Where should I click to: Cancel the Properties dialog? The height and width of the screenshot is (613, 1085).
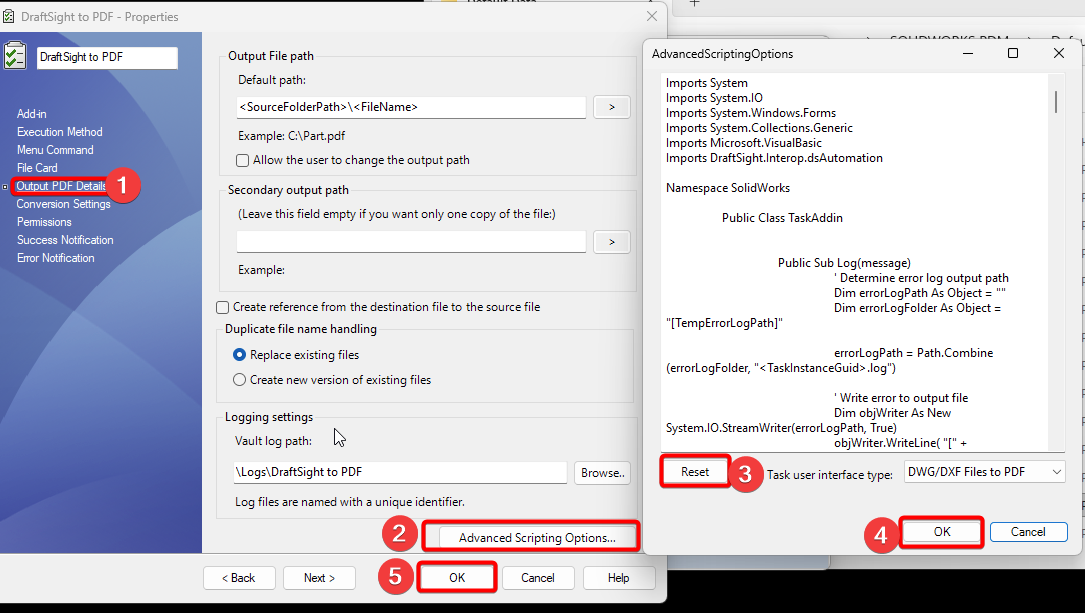[538, 578]
